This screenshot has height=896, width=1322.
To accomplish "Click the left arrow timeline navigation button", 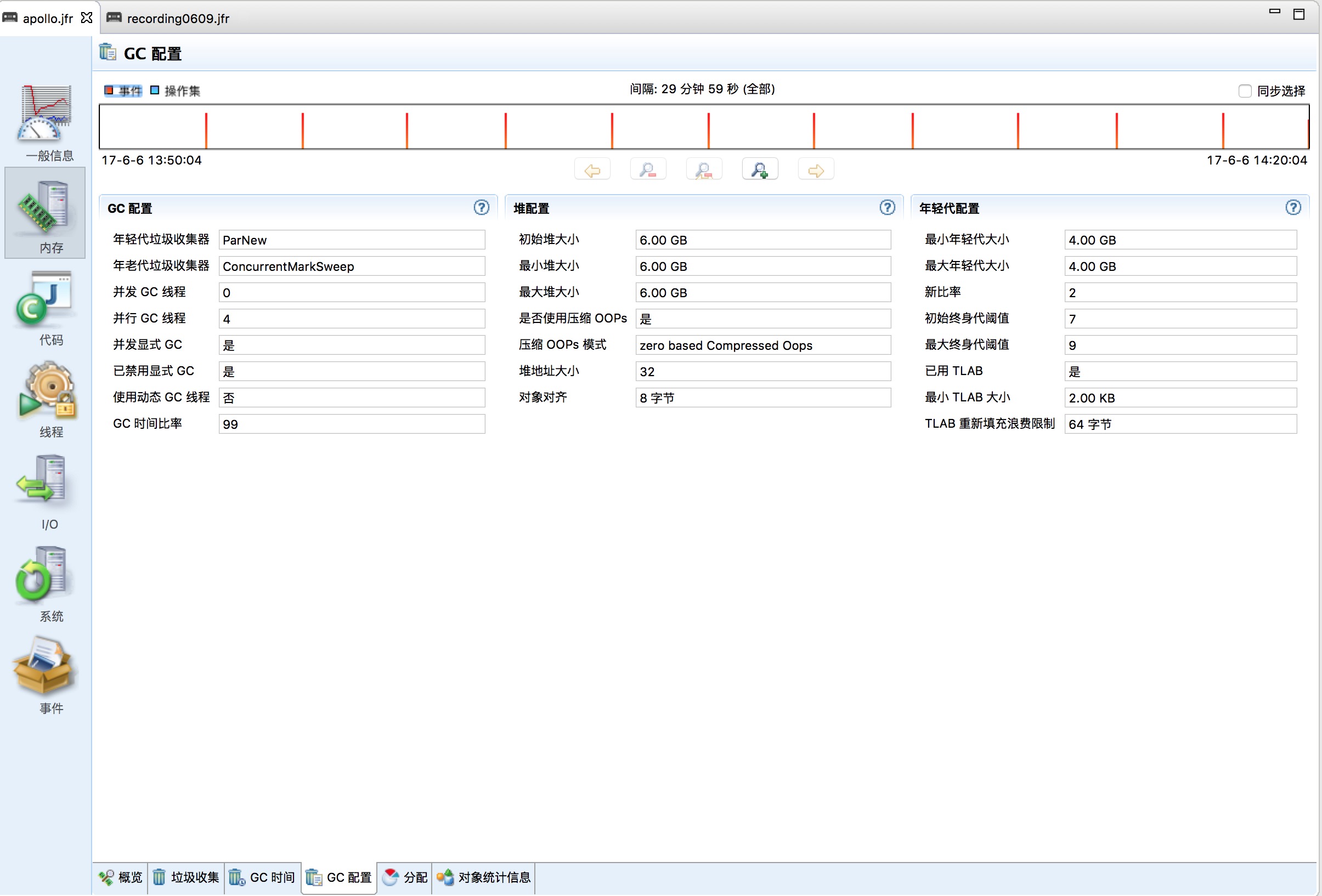I will pyautogui.click(x=592, y=171).
